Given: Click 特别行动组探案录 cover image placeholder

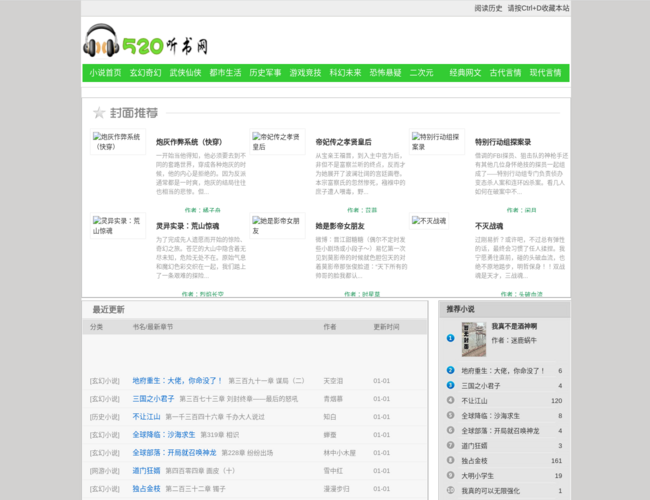Looking at the screenshot, I should (437, 142).
